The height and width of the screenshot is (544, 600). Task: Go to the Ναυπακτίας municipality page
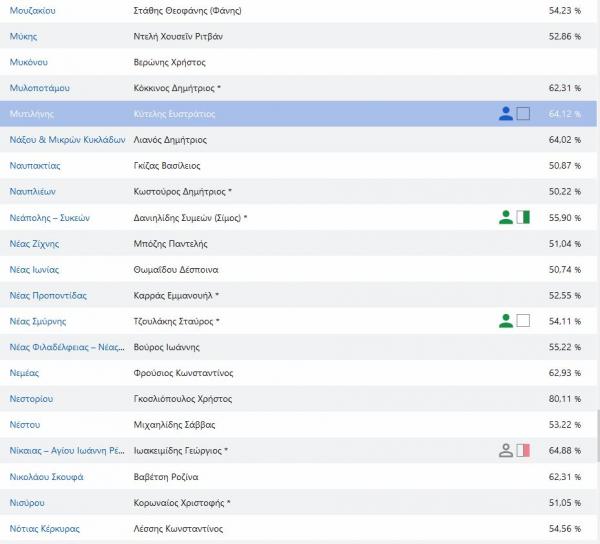(35, 165)
